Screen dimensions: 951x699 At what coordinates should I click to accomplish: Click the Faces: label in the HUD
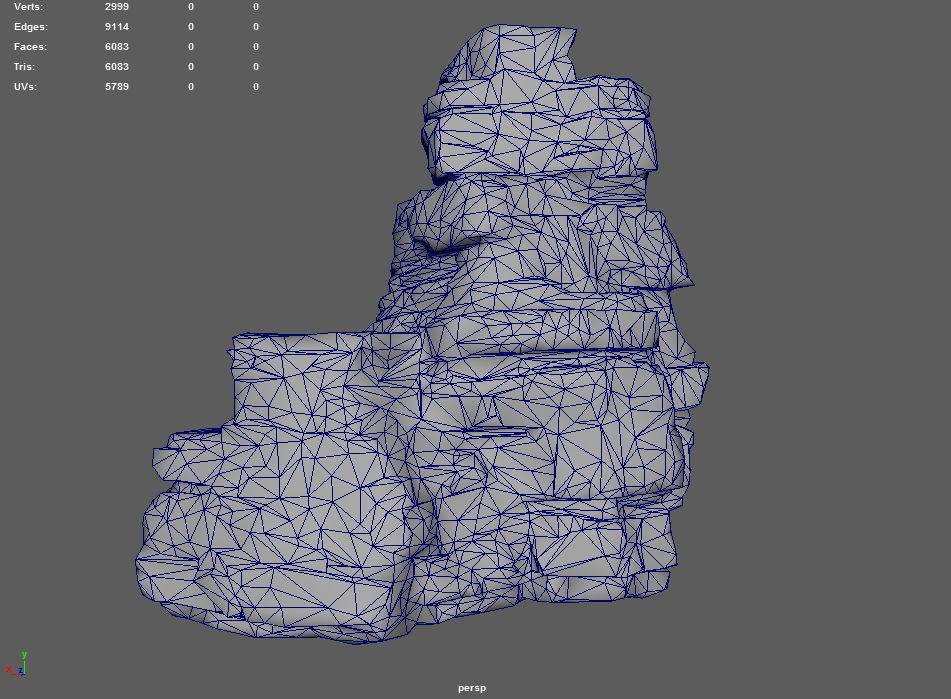click(x=30, y=47)
